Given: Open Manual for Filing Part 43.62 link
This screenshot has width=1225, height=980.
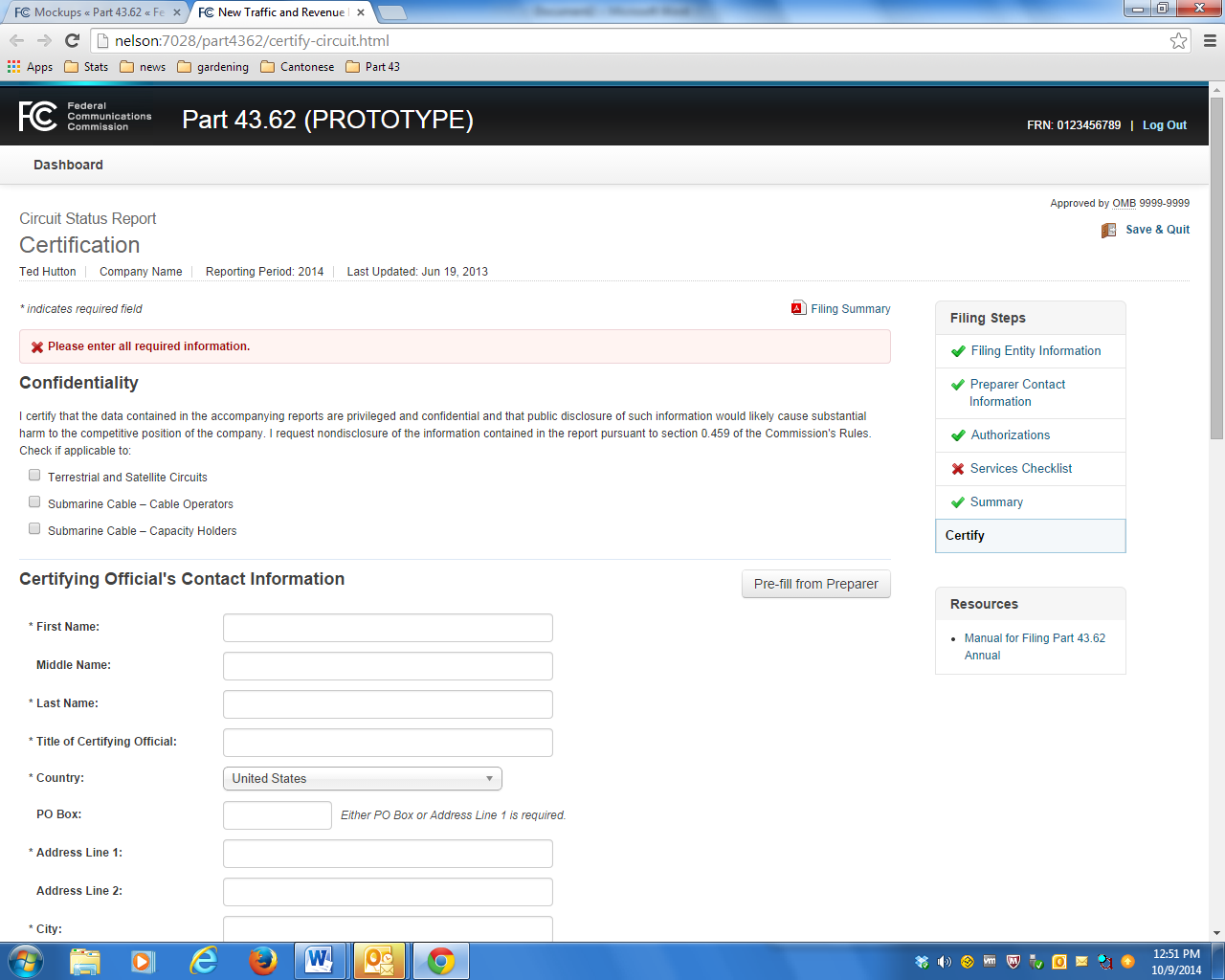Looking at the screenshot, I should [1034, 638].
